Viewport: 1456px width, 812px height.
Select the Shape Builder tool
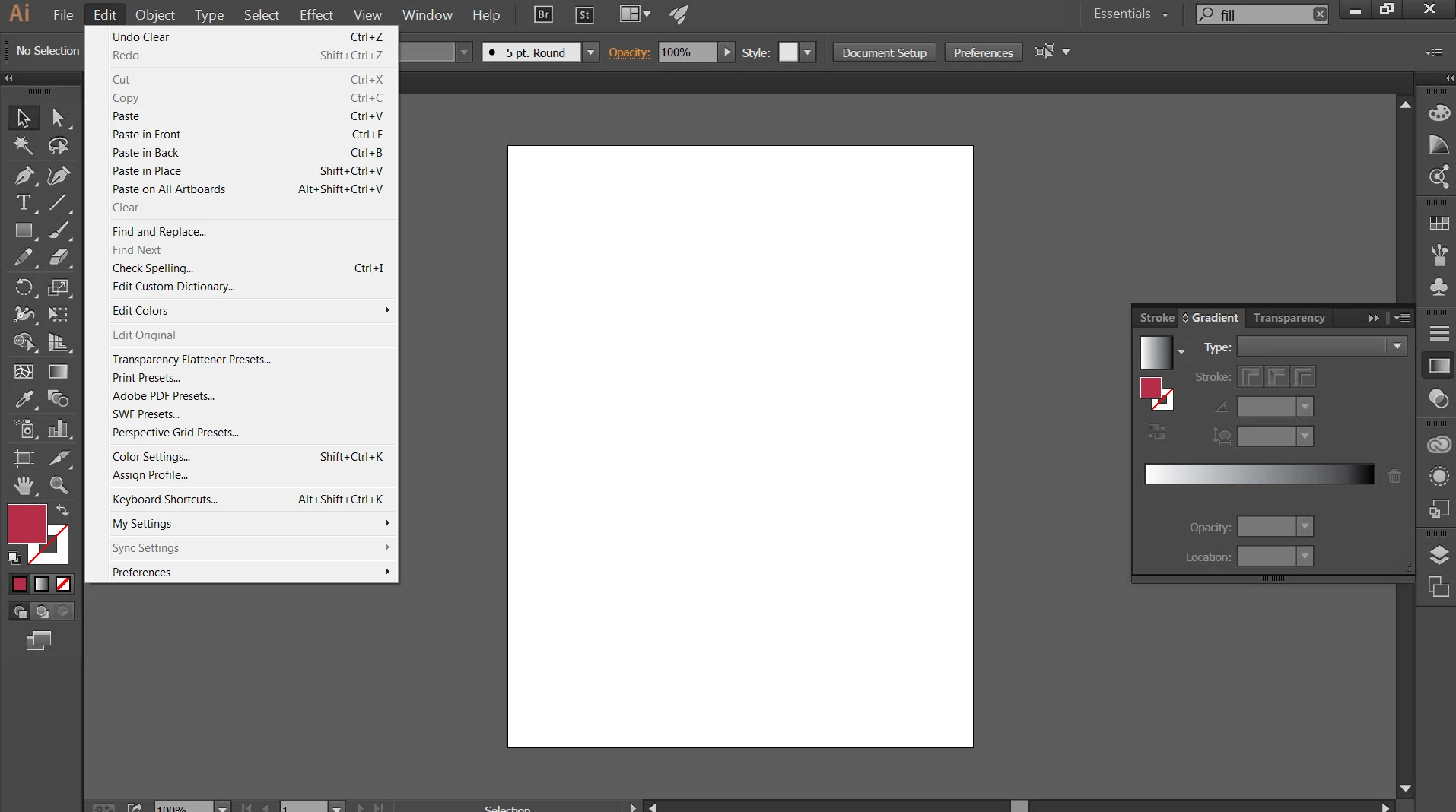point(24,343)
